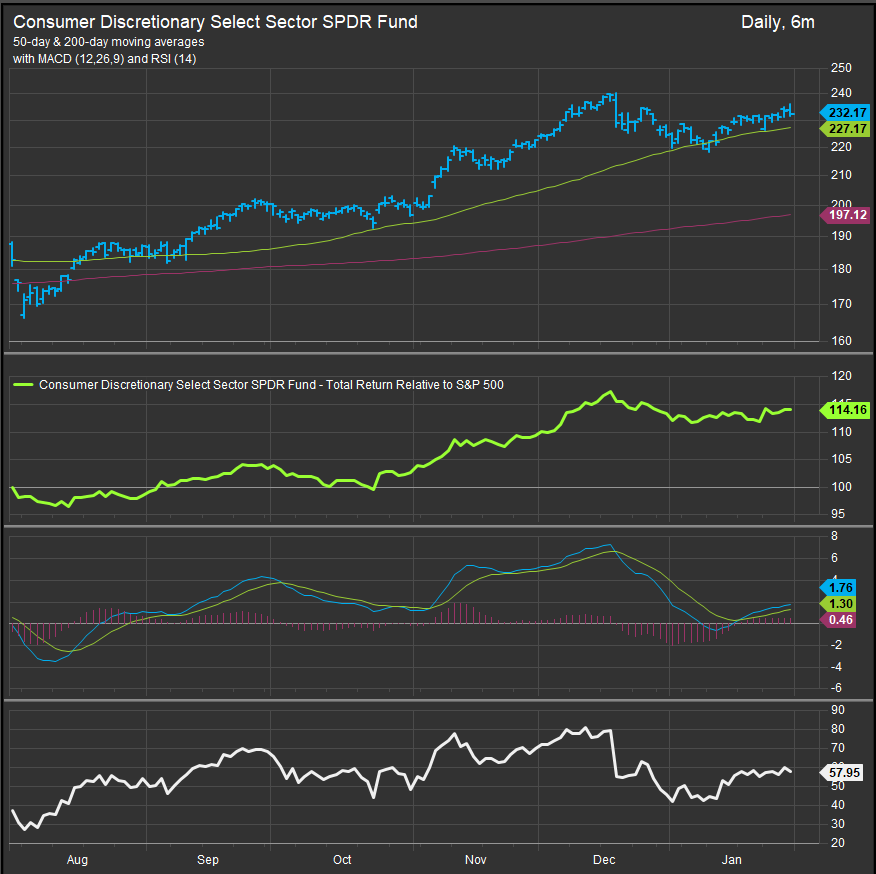Select the 232.17 last price tag
The image size is (876, 874).
[x=845, y=112]
